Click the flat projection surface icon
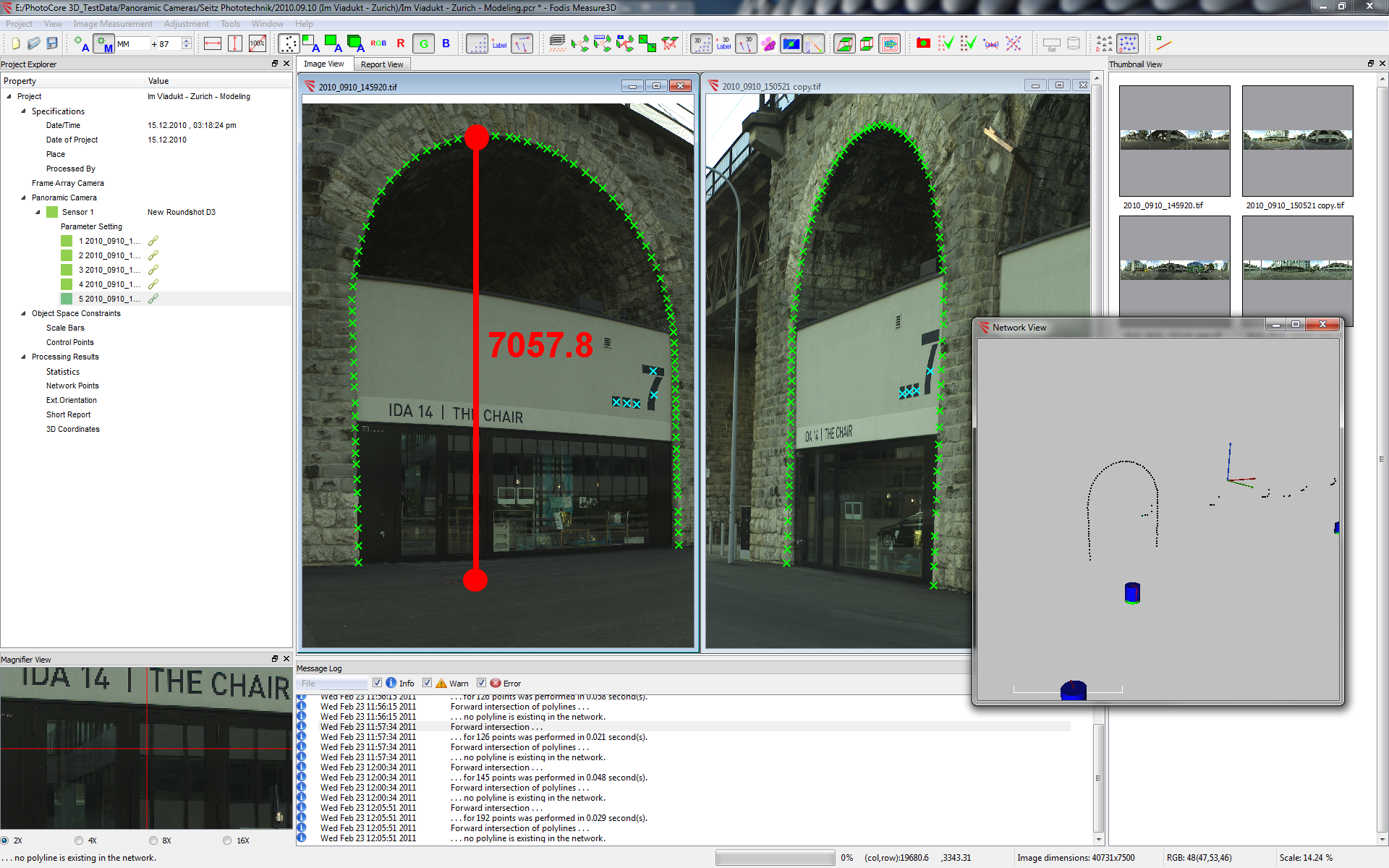Viewport: 1389px width, 868px height. pos(1051,43)
